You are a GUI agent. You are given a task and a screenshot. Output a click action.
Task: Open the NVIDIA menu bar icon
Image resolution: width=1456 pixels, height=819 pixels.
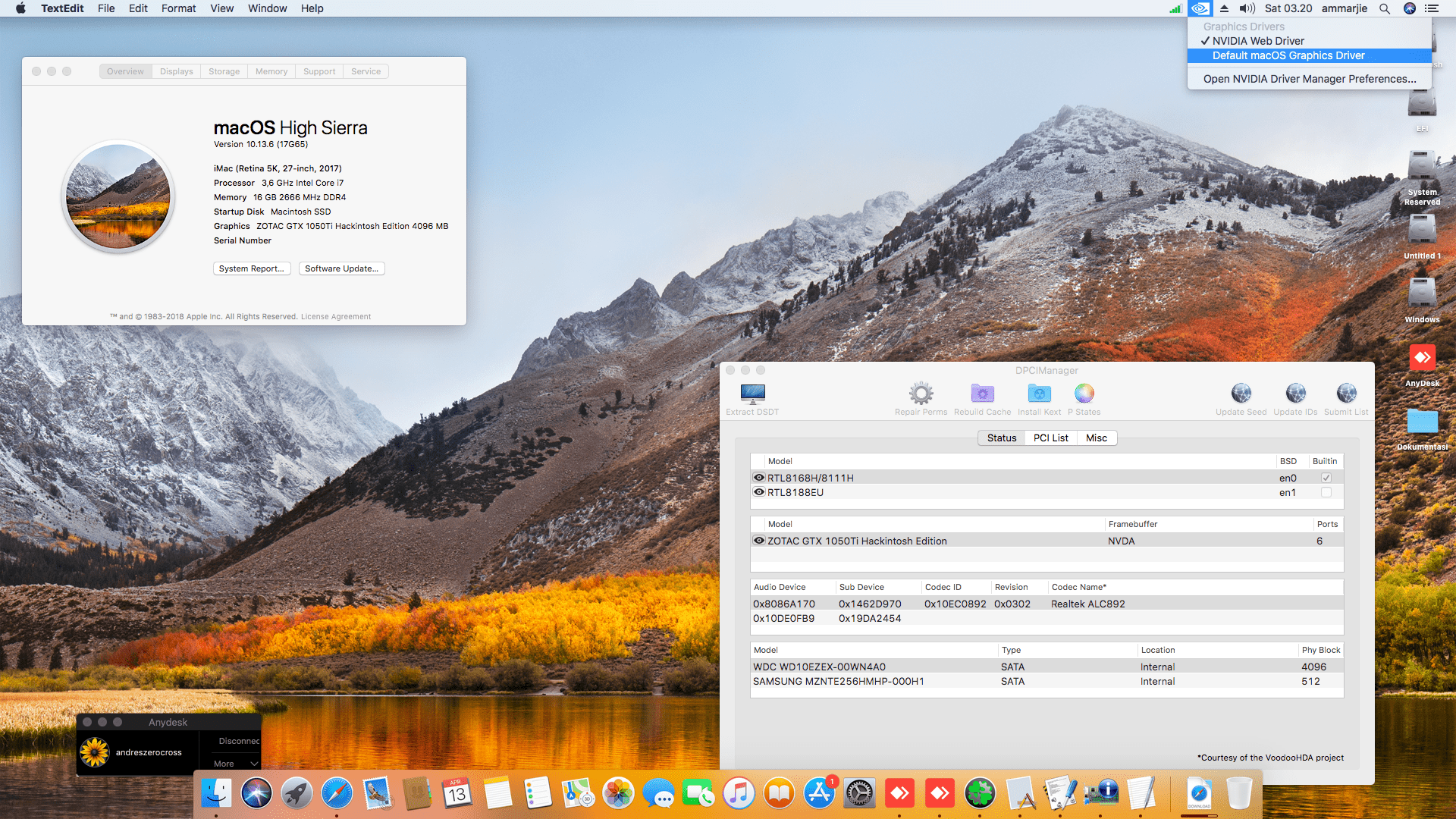(1200, 8)
